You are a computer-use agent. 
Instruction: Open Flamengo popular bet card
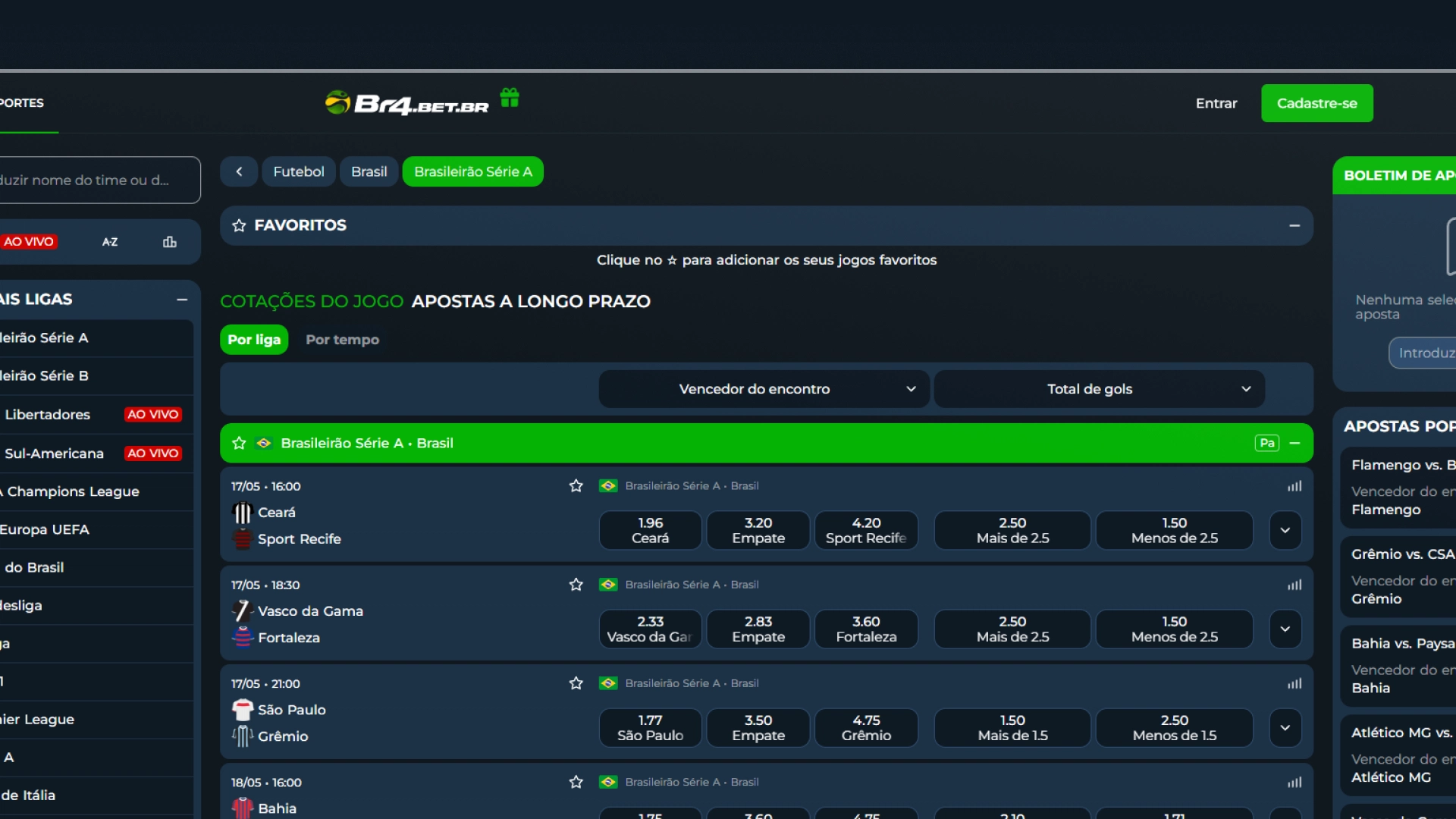tap(1399, 488)
